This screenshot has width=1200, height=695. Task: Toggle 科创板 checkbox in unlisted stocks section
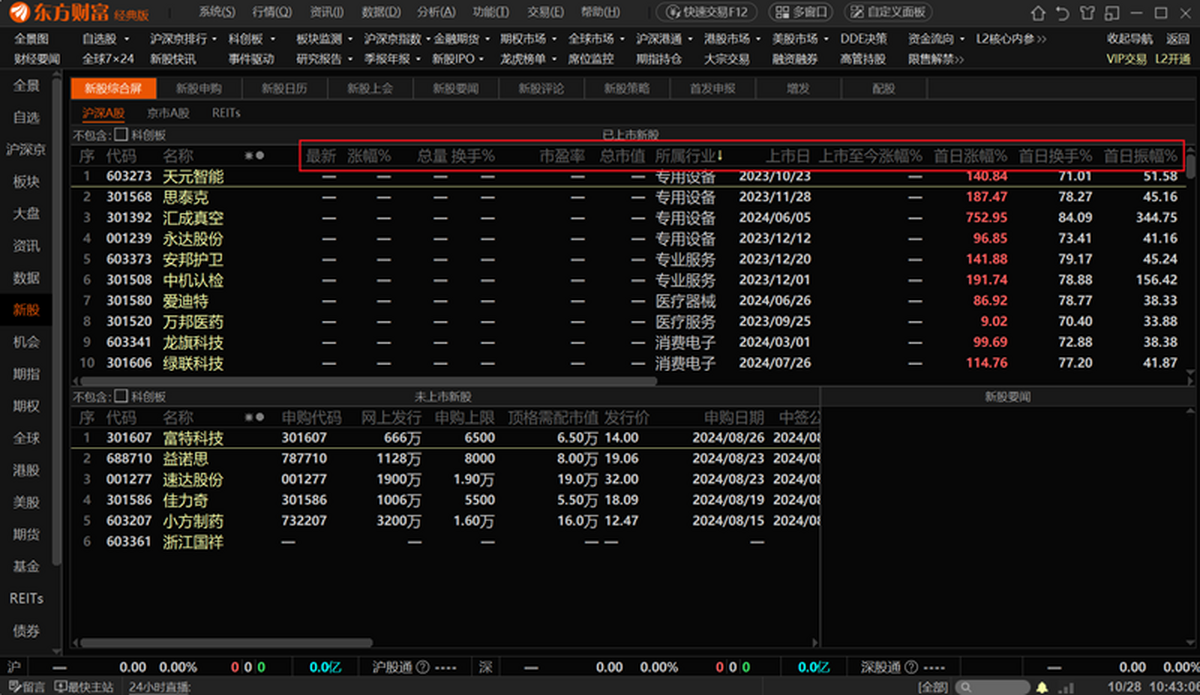coord(121,396)
